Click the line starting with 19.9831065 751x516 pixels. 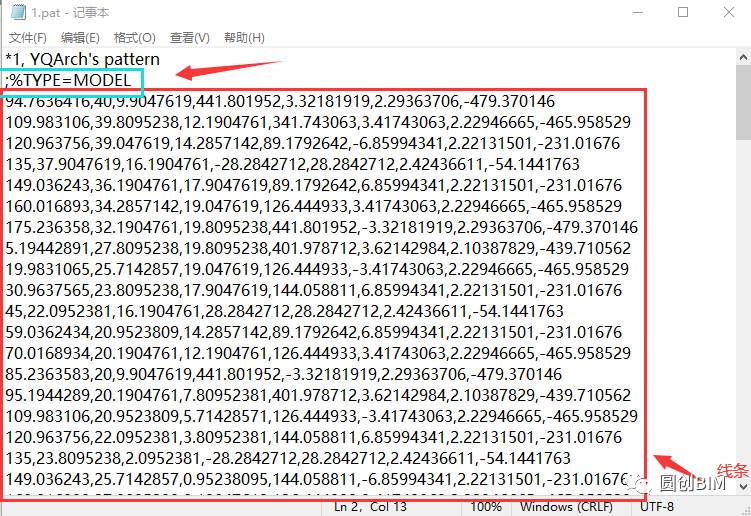pos(317,269)
